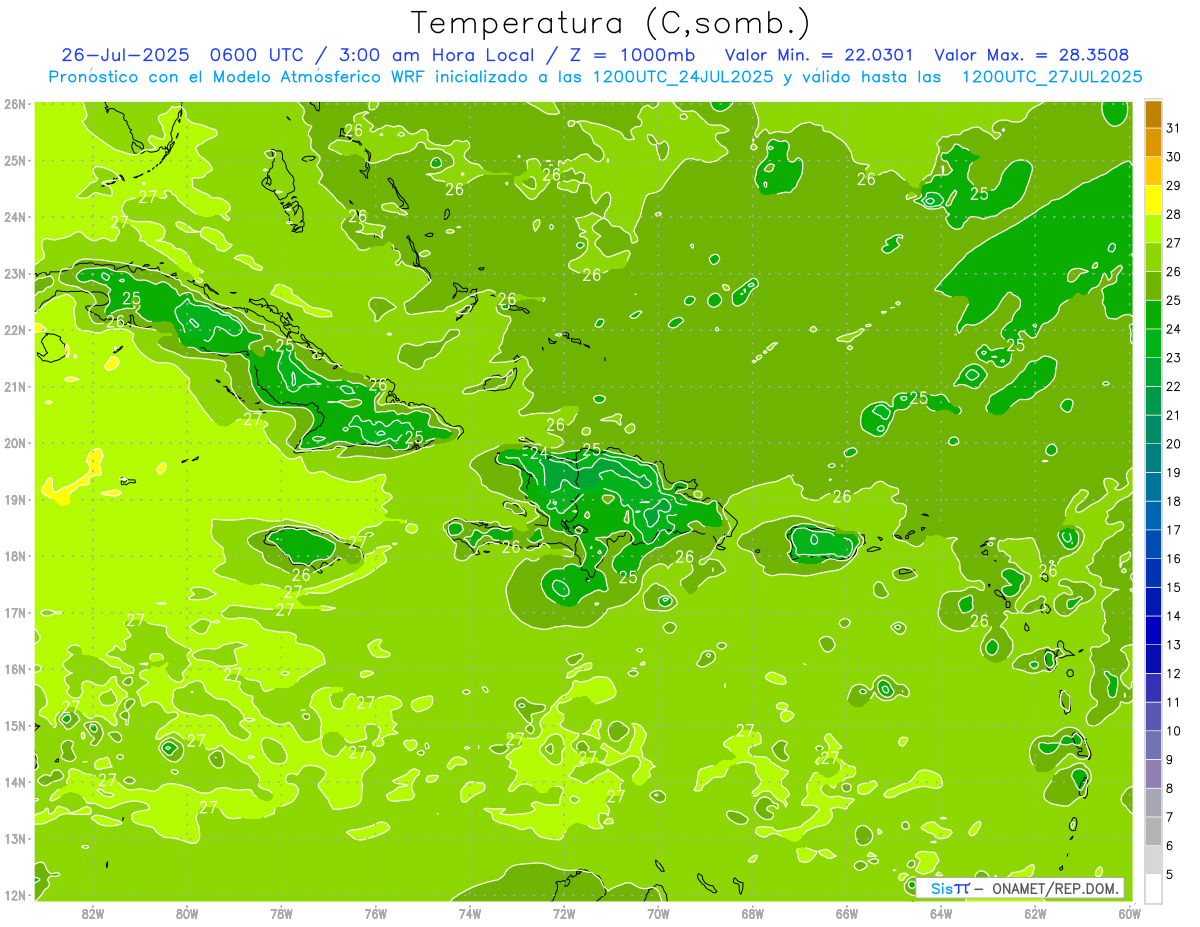Click the gray swatch between 6 and 7
This screenshot has height=927, width=1200.
1154,830
